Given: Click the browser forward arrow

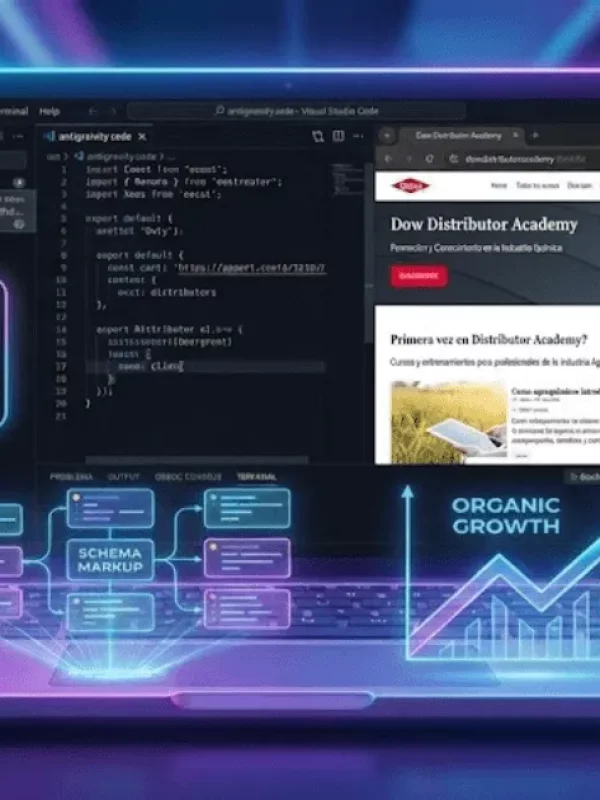Looking at the screenshot, I should 409,159.
